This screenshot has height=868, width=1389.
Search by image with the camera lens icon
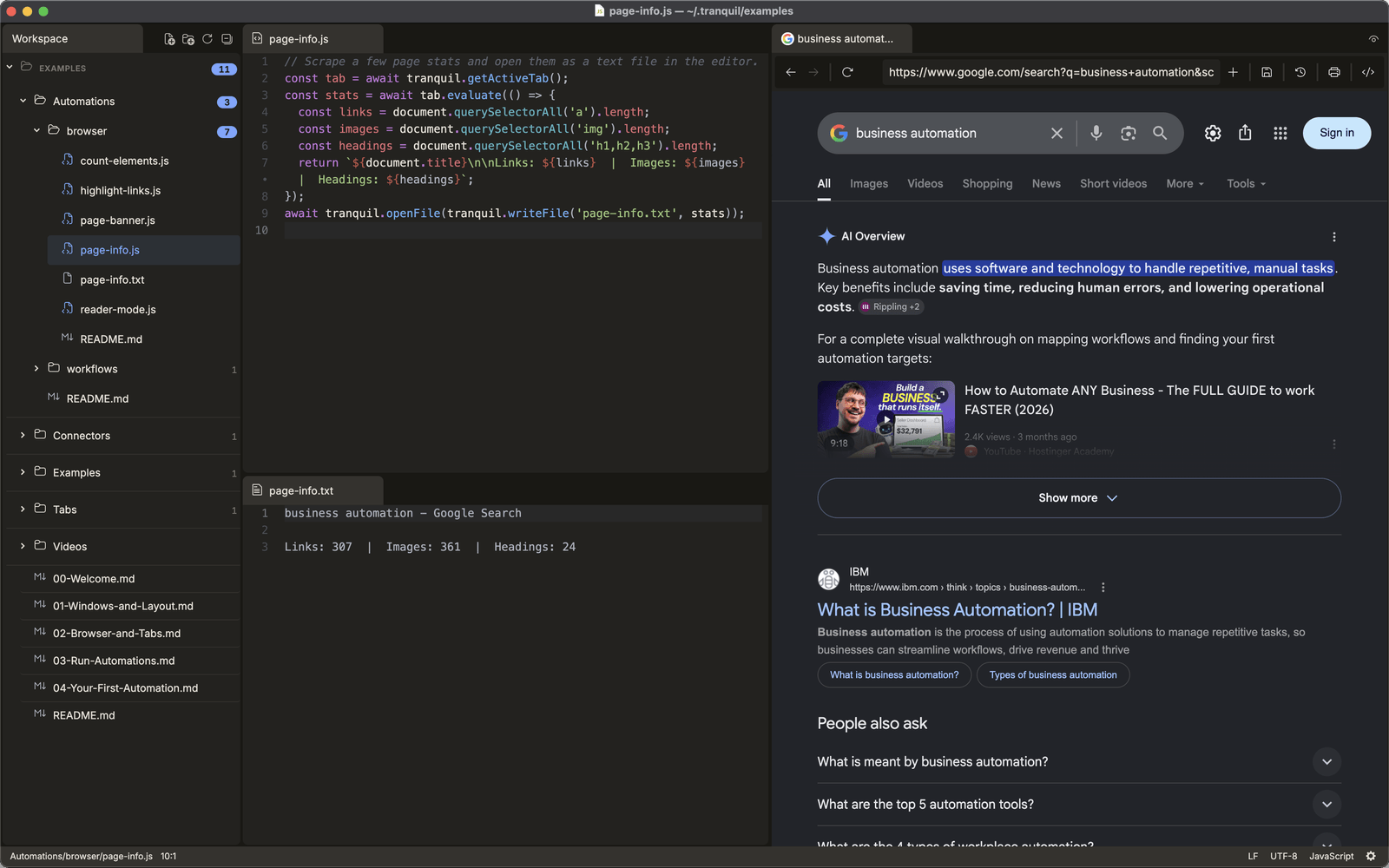click(1129, 133)
